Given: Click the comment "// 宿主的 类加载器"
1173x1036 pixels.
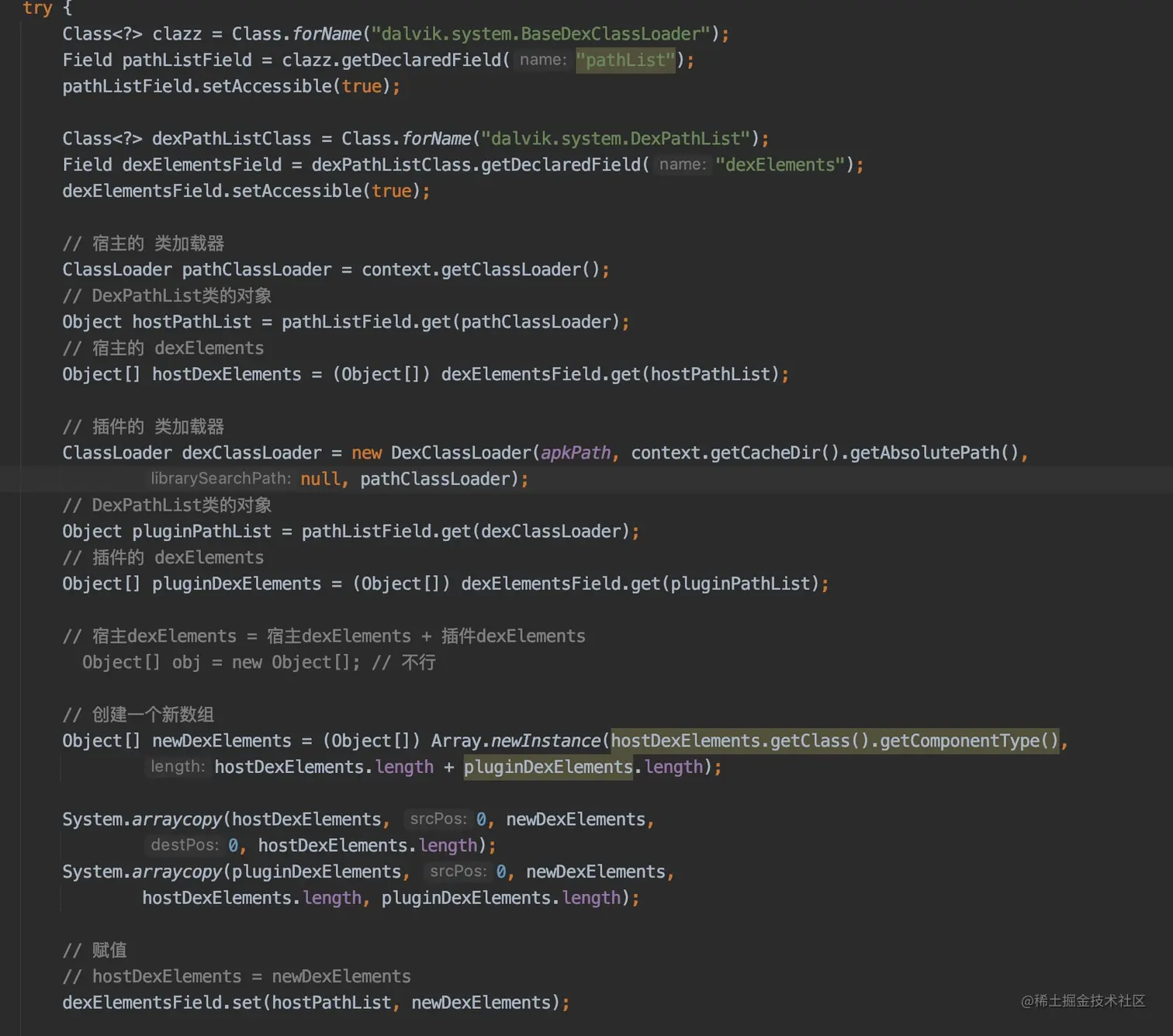Looking at the screenshot, I should tap(144, 244).
